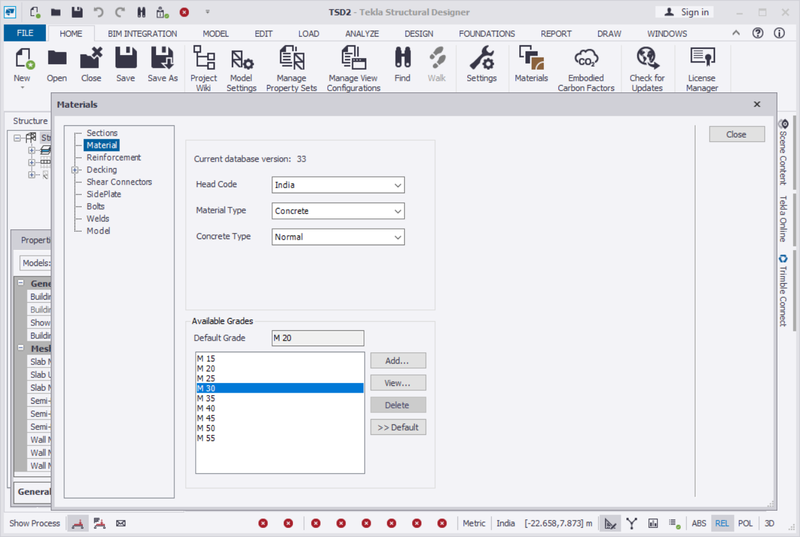
Task: Click the quick access Save disk icon
Action: point(77,12)
